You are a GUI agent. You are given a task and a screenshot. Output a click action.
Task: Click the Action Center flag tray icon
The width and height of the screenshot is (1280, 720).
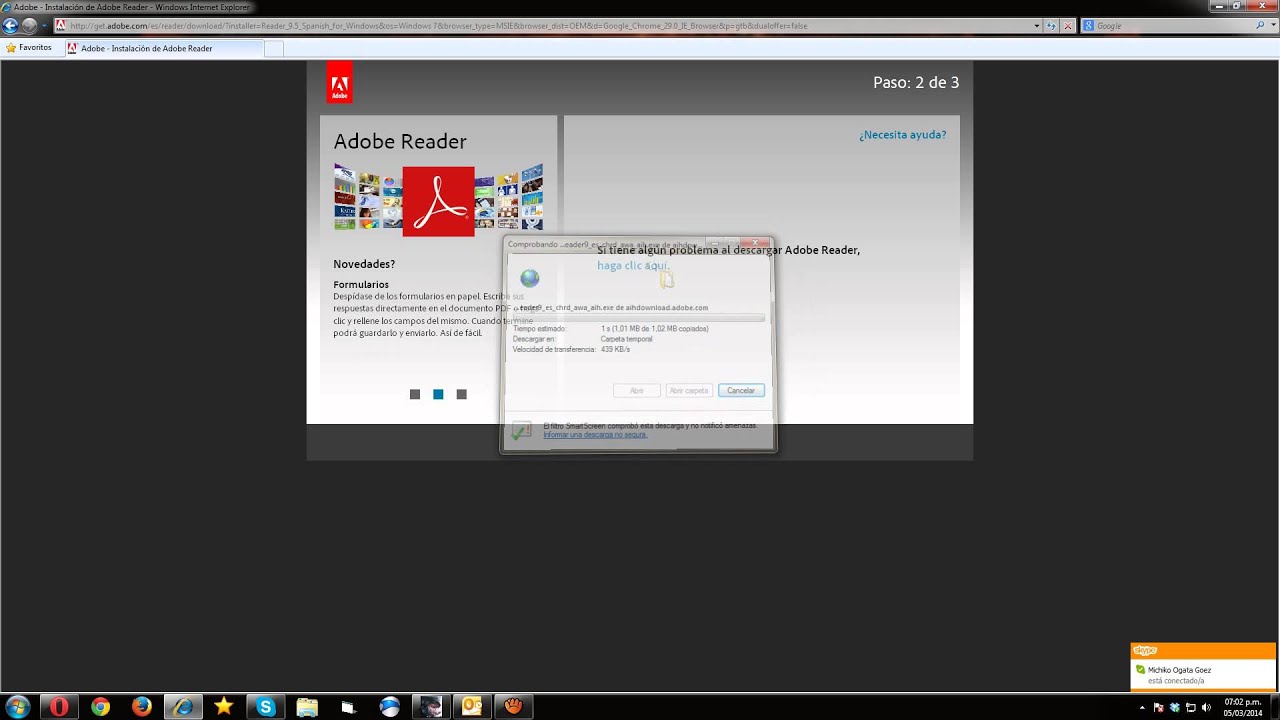[1158, 707]
